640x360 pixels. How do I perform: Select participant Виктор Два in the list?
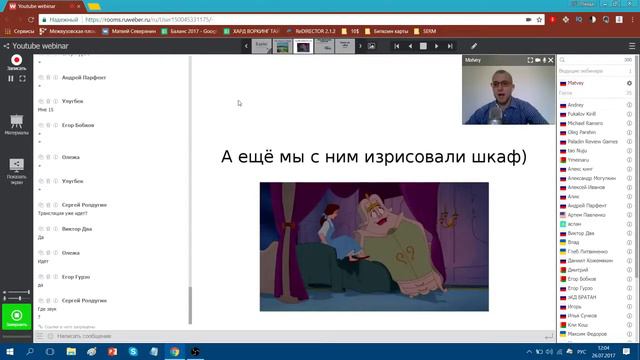(x=580, y=233)
